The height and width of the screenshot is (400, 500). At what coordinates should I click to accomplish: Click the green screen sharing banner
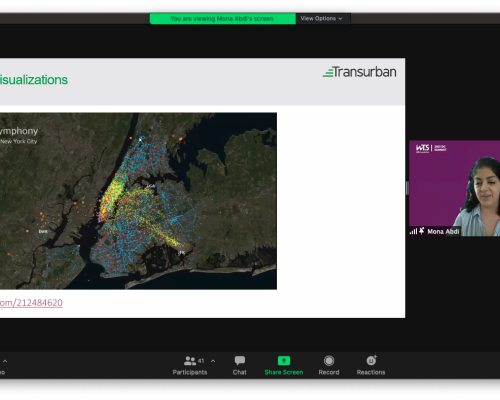pos(222,19)
